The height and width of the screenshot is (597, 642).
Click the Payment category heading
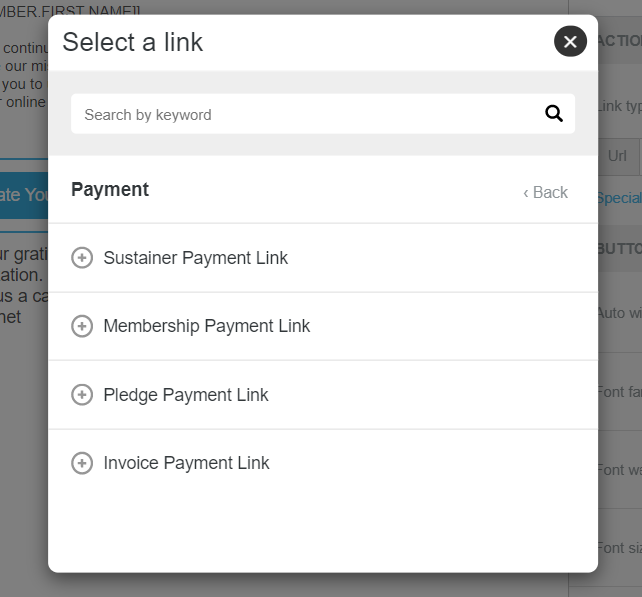pos(110,190)
